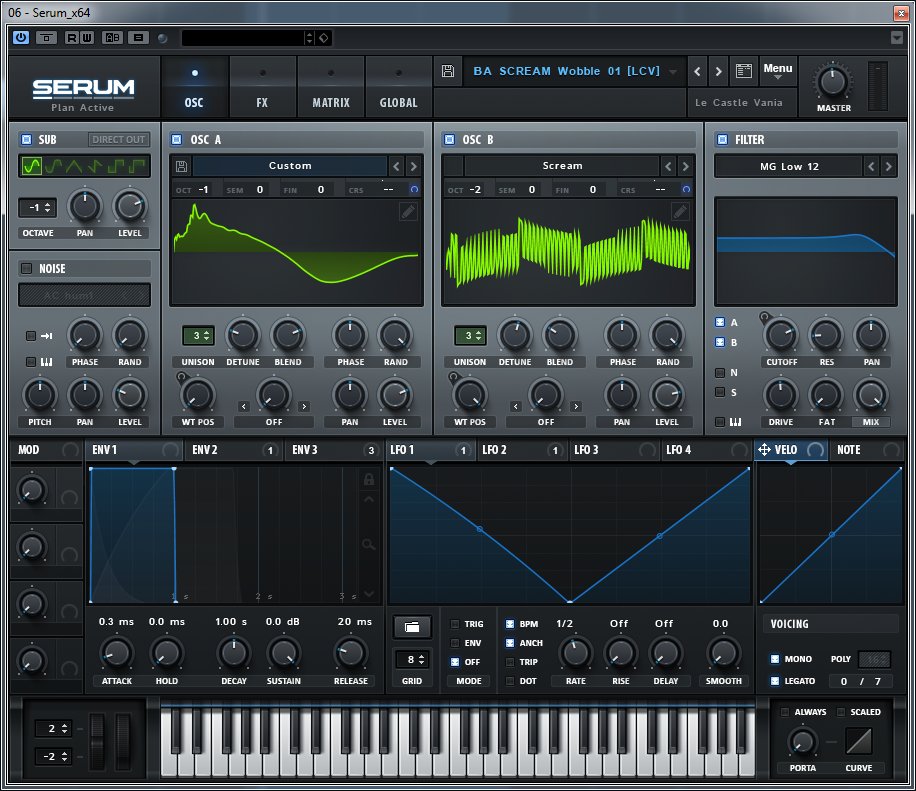Open the Menu dropdown
The width and height of the screenshot is (916, 791).
click(778, 71)
